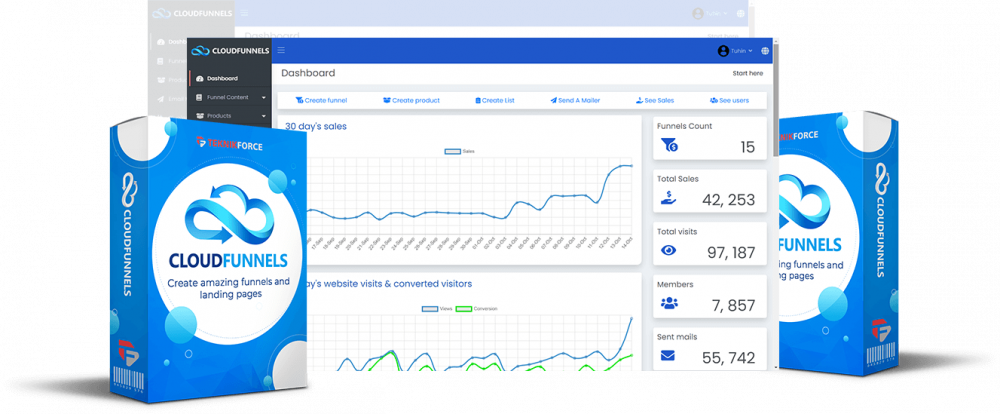1000x414 pixels.
Task: Click the Dashboard page heading
Action: (308, 73)
